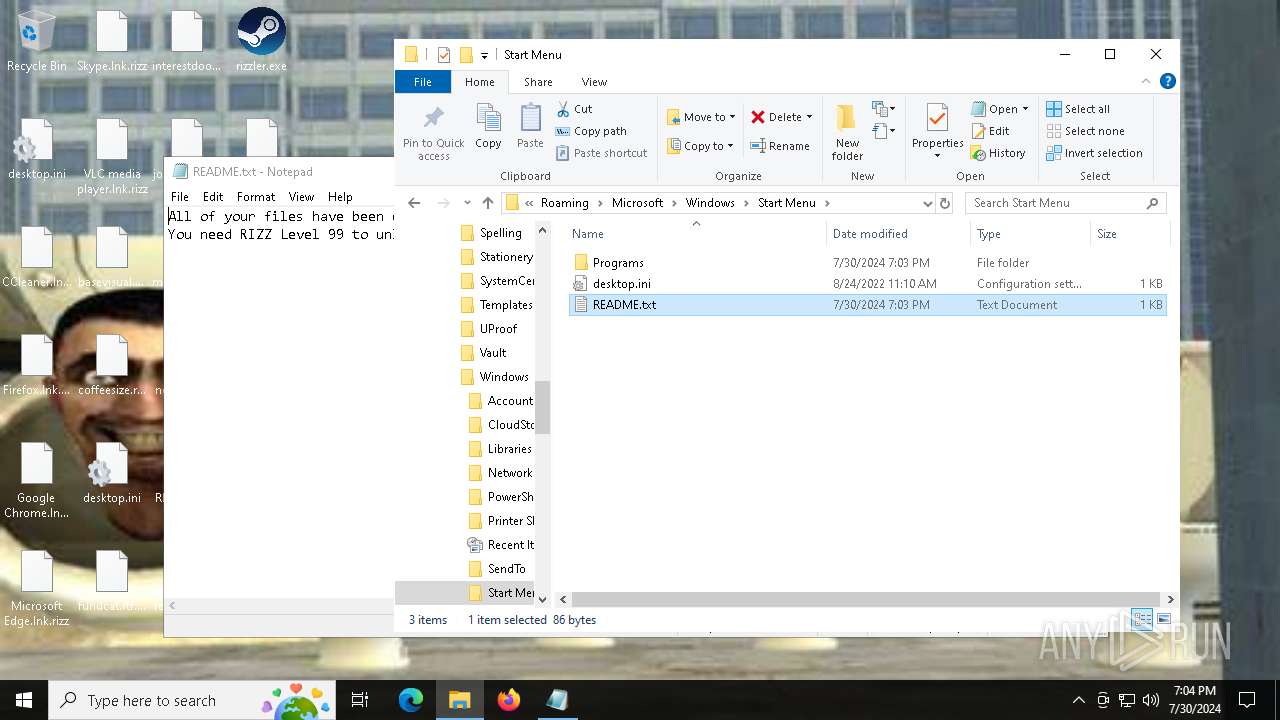Select Microsoft Edge.lnk.rizz desktop file
The image size is (1280, 720).
pos(36,589)
